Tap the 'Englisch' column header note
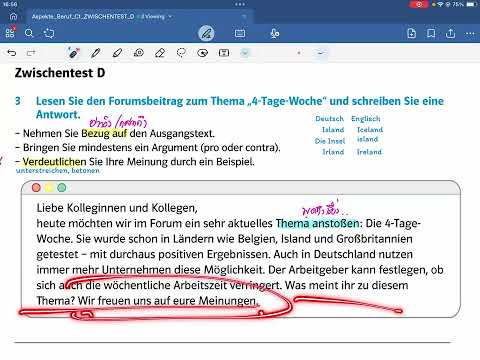The width and height of the screenshot is (480, 360). (x=366, y=119)
